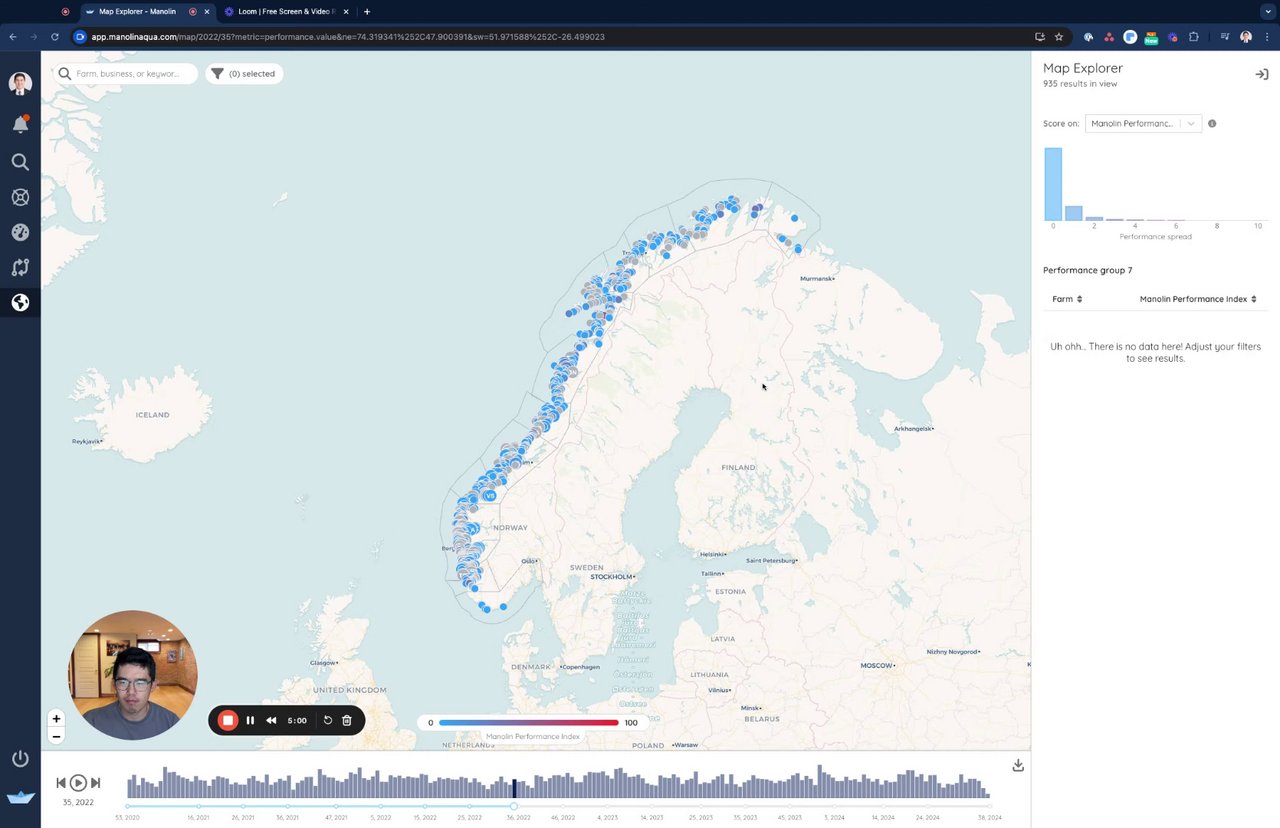Click the install app icon in address bar
This screenshot has width=1280, height=828.
click(1040, 37)
